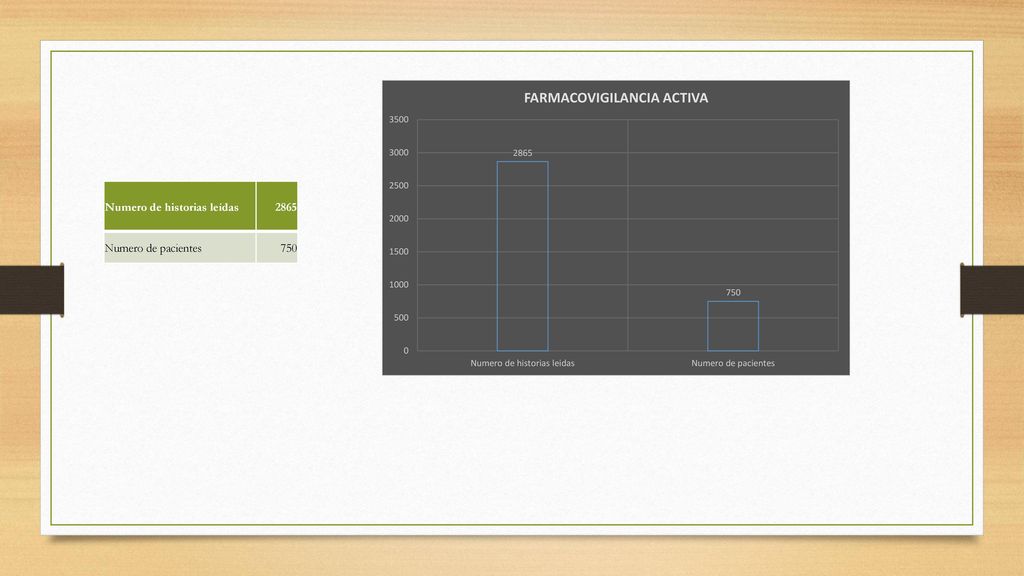Click the 2000 y-axis value
The width and height of the screenshot is (1024, 576).
(x=399, y=219)
